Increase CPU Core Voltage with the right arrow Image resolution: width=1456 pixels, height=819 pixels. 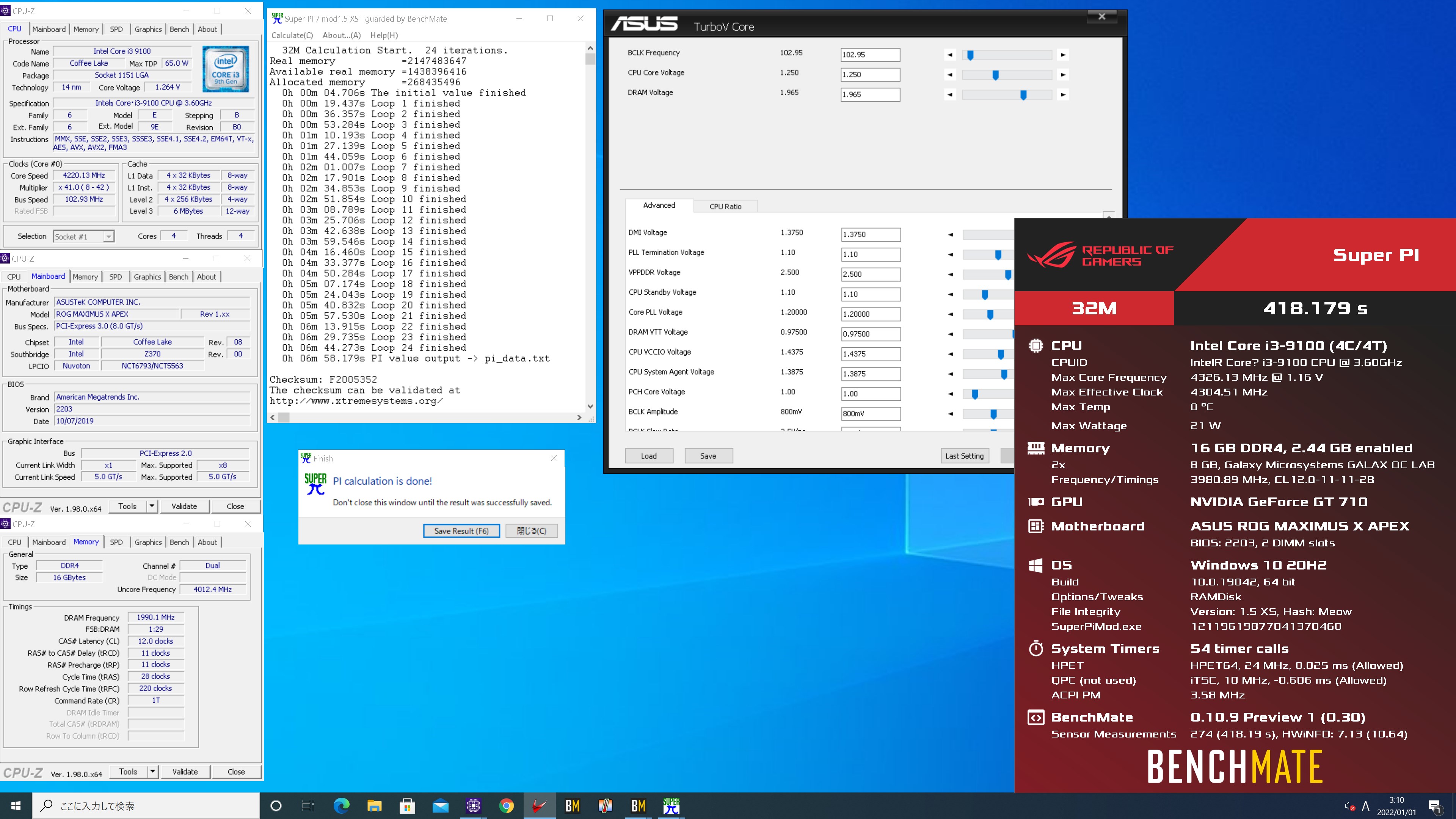[1063, 75]
